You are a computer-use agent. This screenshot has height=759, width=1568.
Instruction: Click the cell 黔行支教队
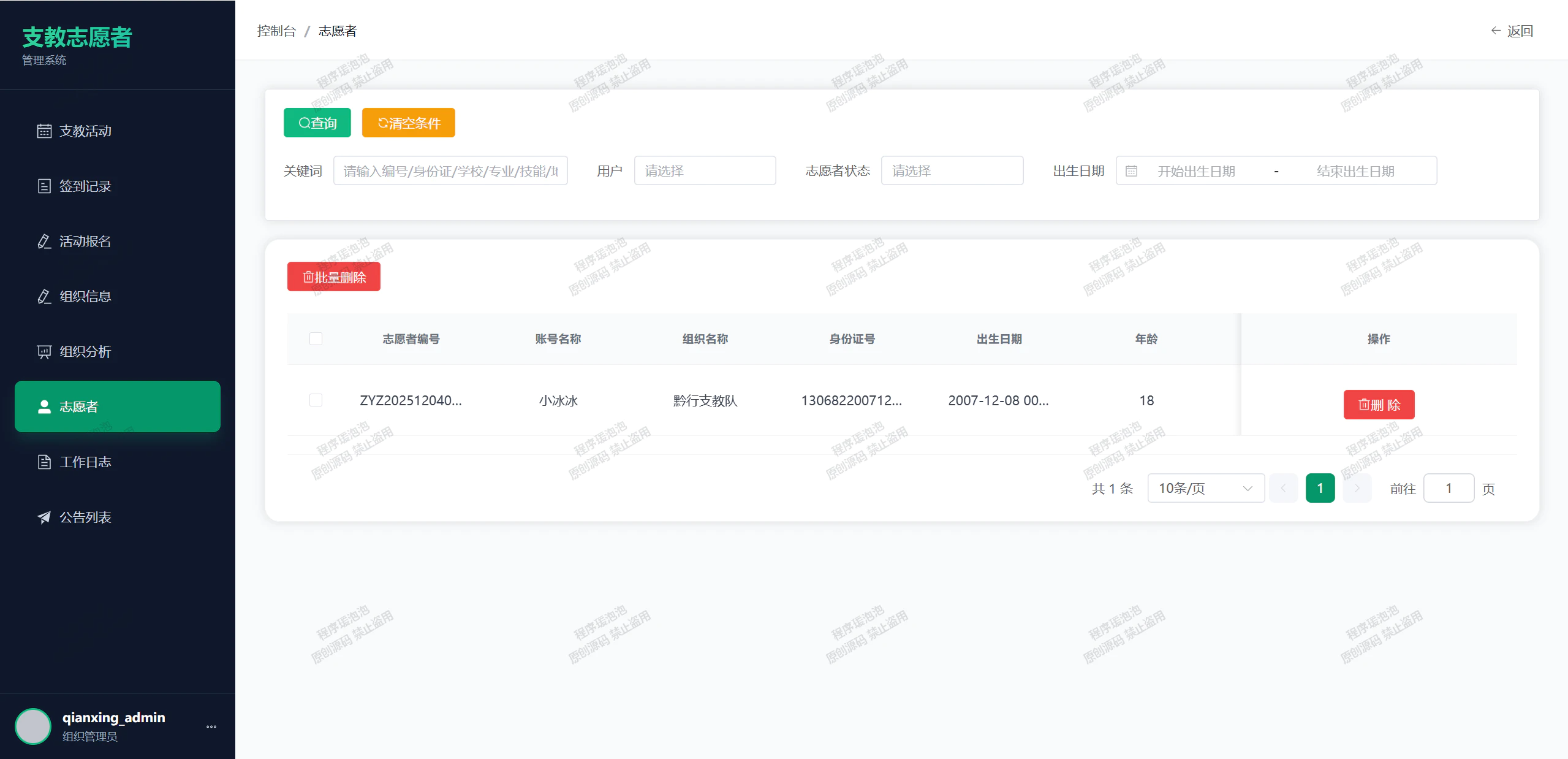pyautogui.click(x=705, y=400)
